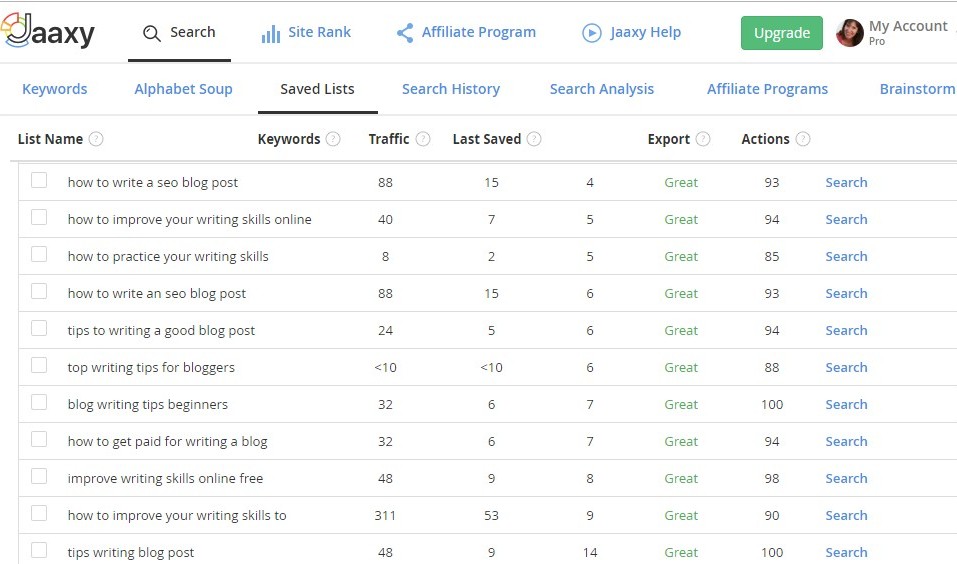This screenshot has height=564, width=957.
Task: Switch to the Keywords tab
Action: pyautogui.click(x=55, y=89)
